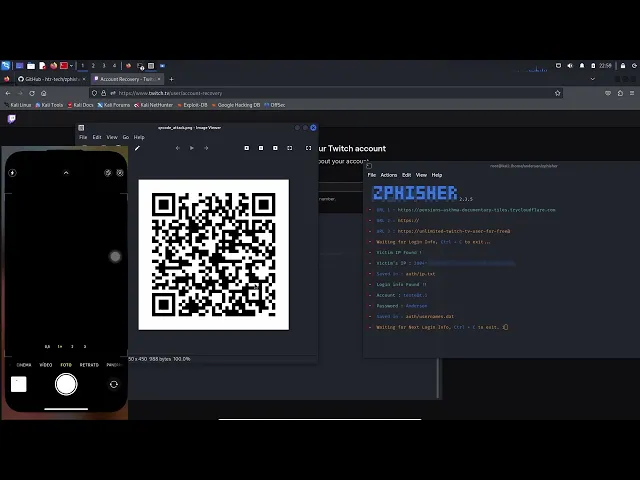
Task: Open the Google Hacking DB bookmark
Action: click(236, 105)
